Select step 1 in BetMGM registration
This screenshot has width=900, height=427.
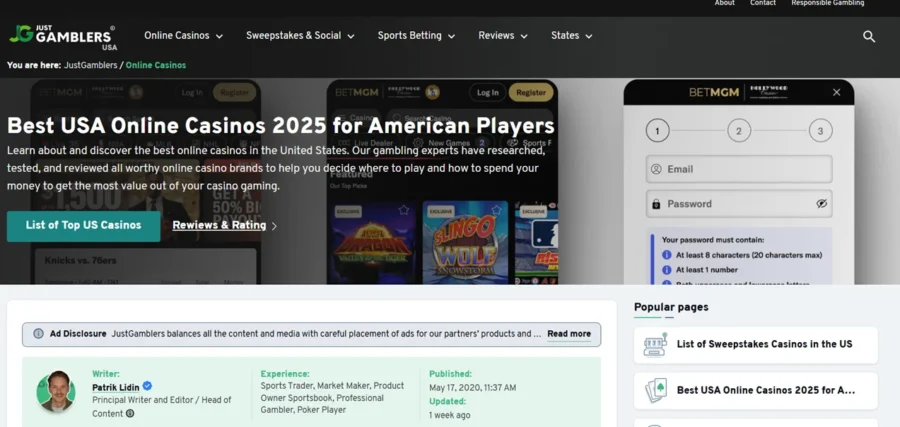(657, 131)
